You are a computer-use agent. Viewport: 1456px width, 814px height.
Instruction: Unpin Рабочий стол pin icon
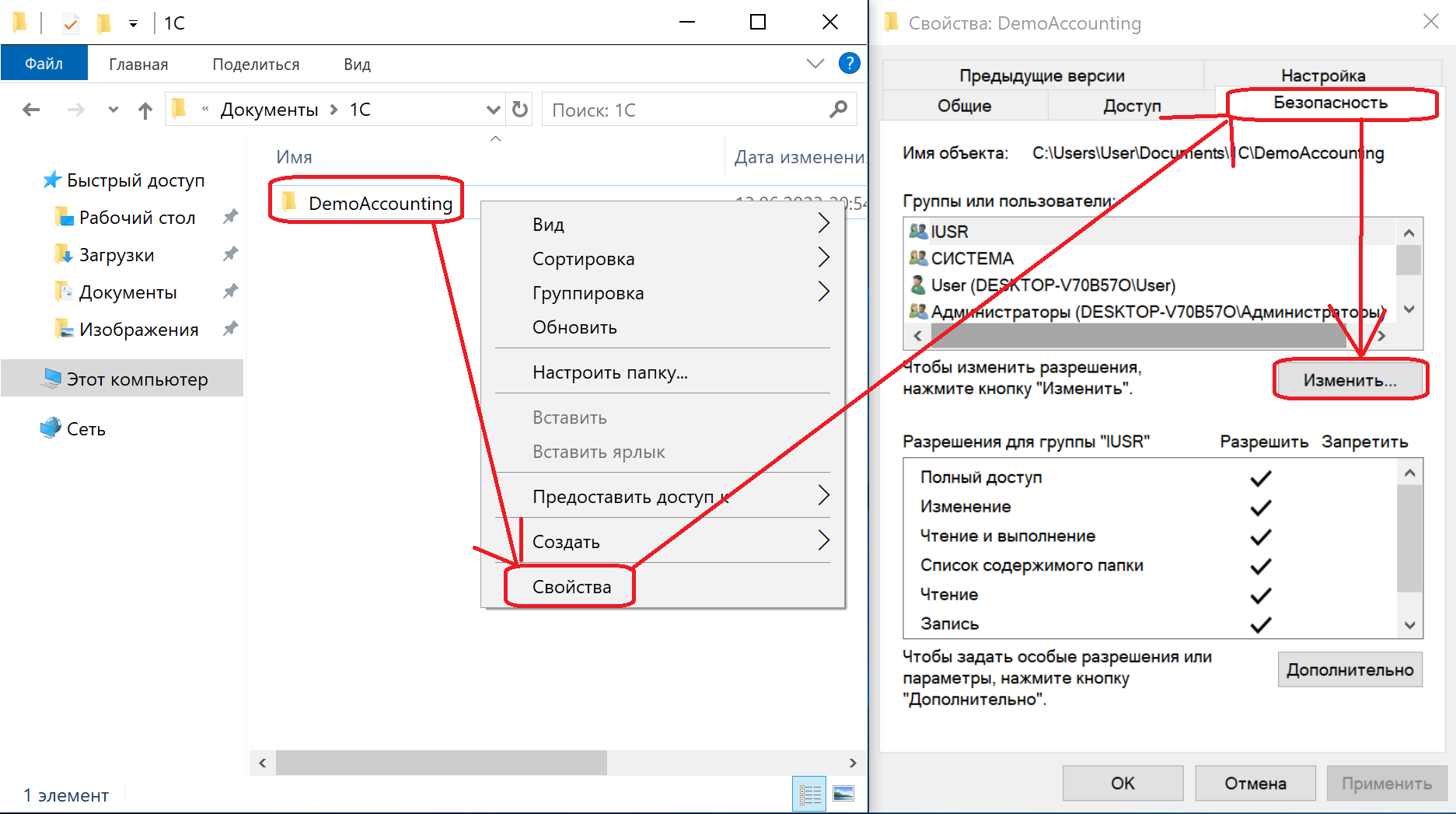click(x=230, y=217)
